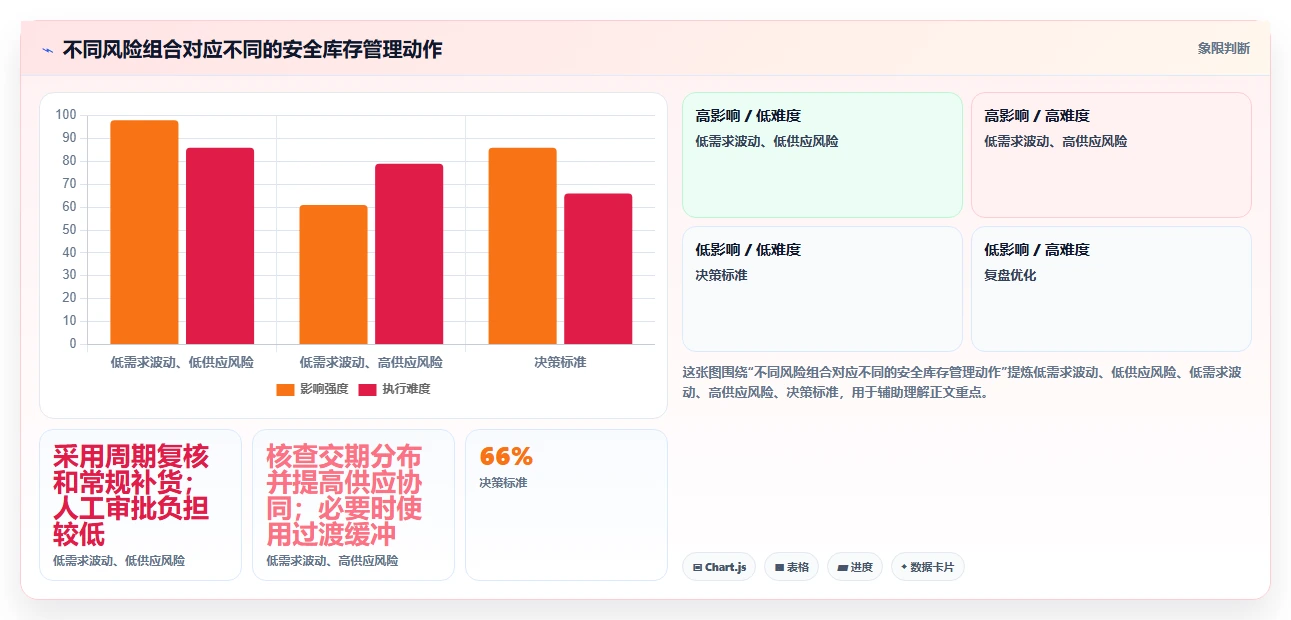Image resolution: width=1291 pixels, height=620 pixels.
Task: Click orange bar for 低需求波动、低供应风险
Action: [x=144, y=232]
